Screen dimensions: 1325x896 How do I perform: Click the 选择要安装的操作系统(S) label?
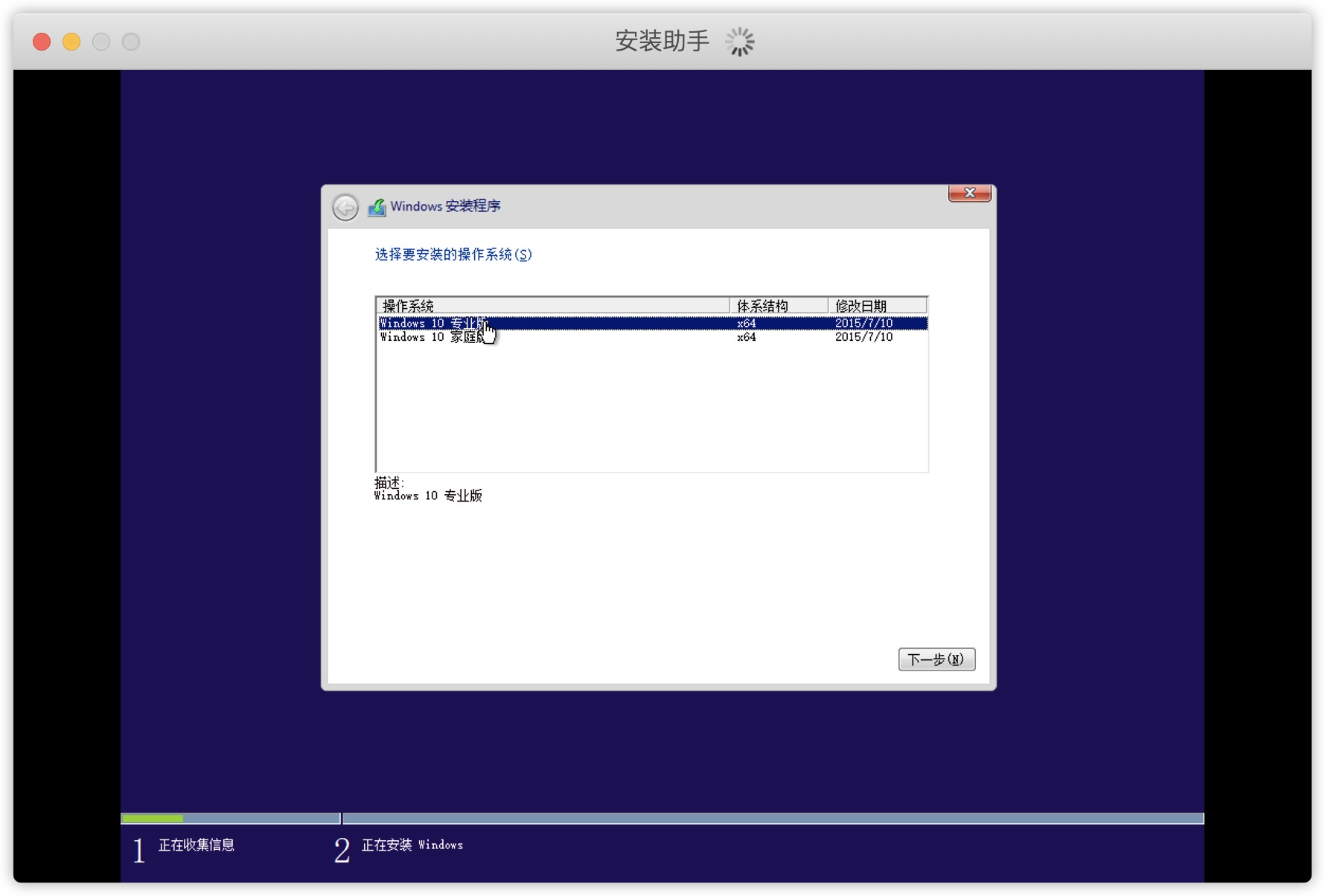tap(453, 255)
